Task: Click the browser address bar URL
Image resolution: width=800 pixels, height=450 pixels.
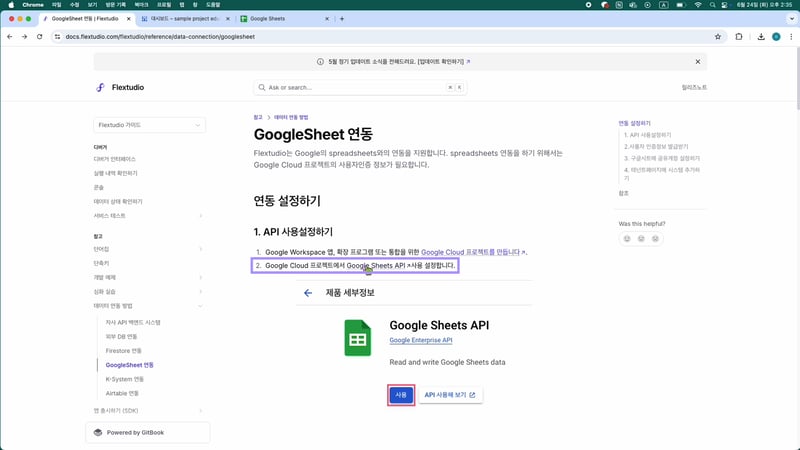Action: click(160, 37)
